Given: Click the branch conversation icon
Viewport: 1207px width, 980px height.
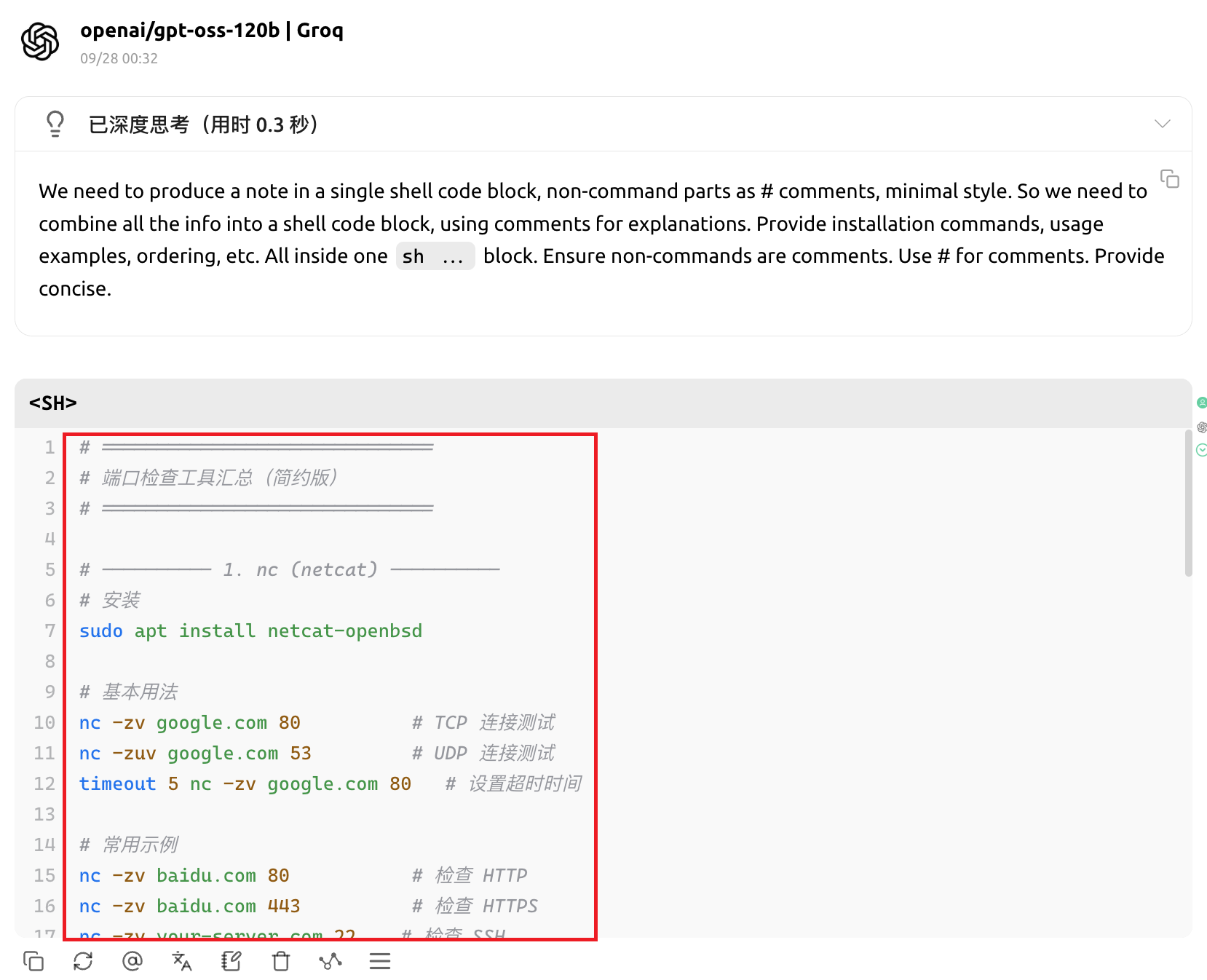Looking at the screenshot, I should 331,961.
